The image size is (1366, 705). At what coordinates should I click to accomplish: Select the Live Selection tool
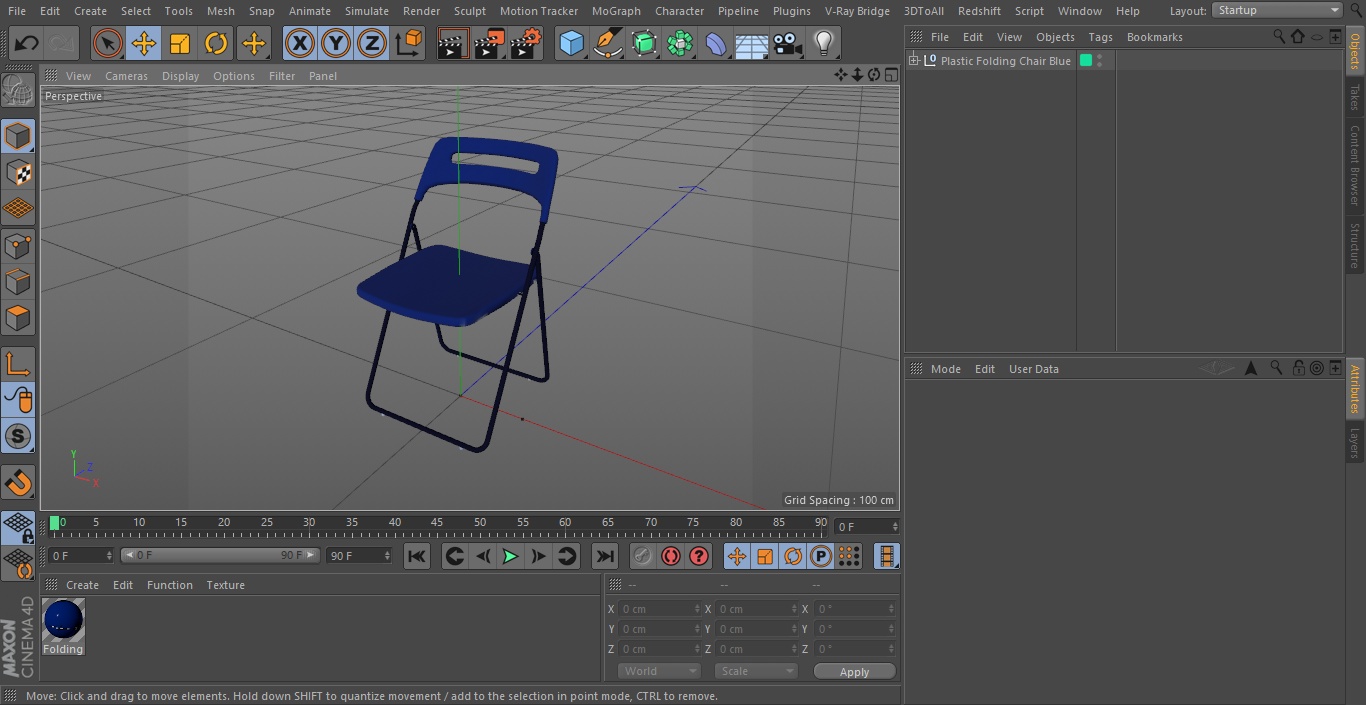coord(108,43)
